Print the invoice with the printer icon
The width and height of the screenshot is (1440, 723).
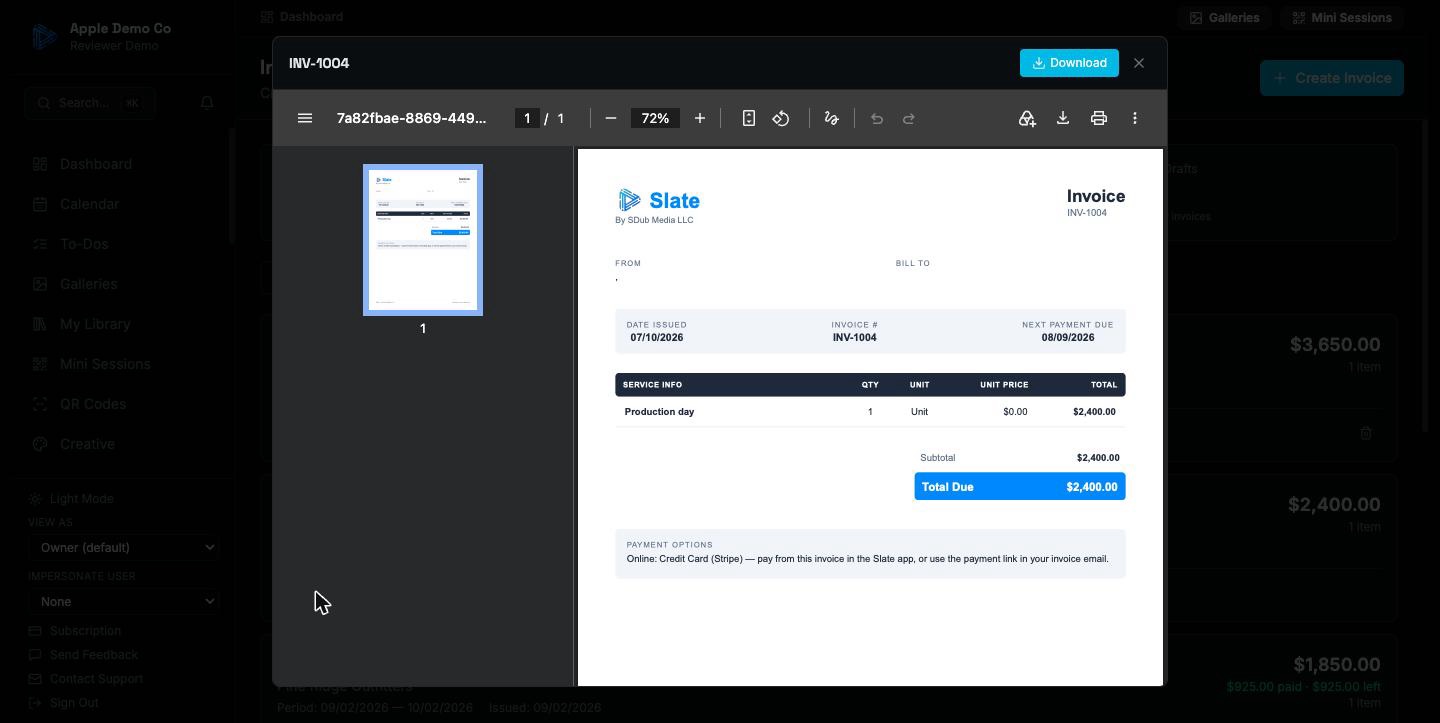[1099, 118]
